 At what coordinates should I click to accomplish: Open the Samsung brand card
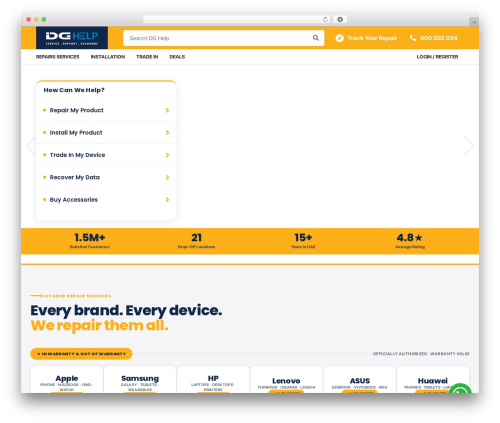click(140, 380)
